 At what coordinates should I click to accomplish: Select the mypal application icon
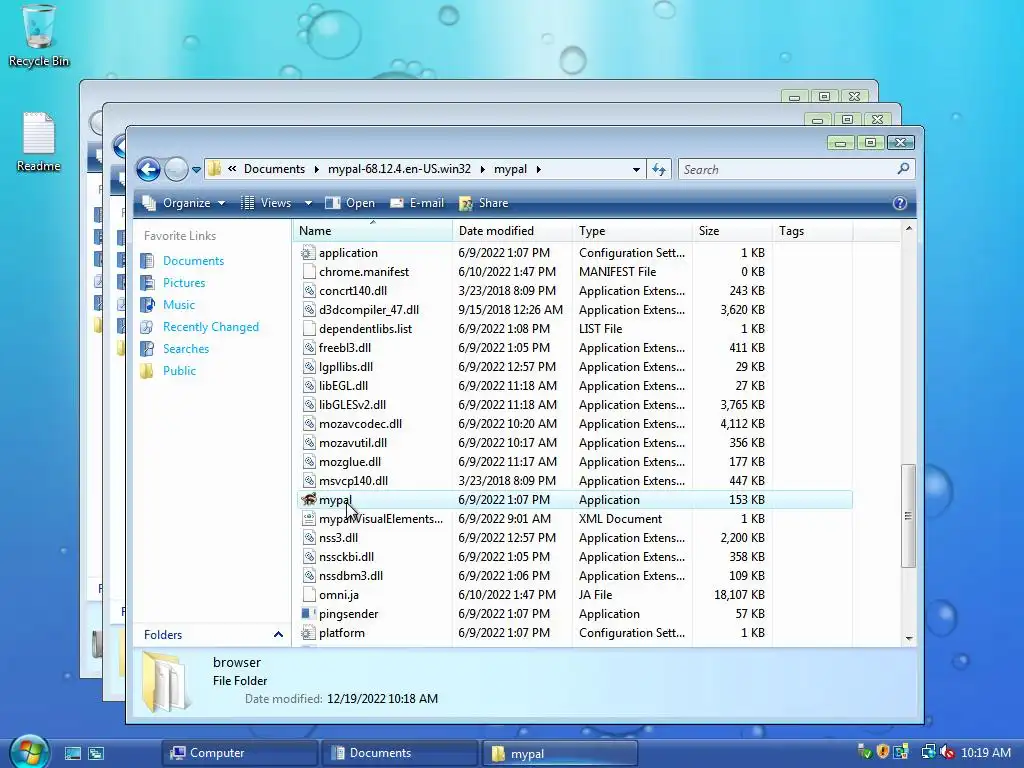[x=308, y=500]
